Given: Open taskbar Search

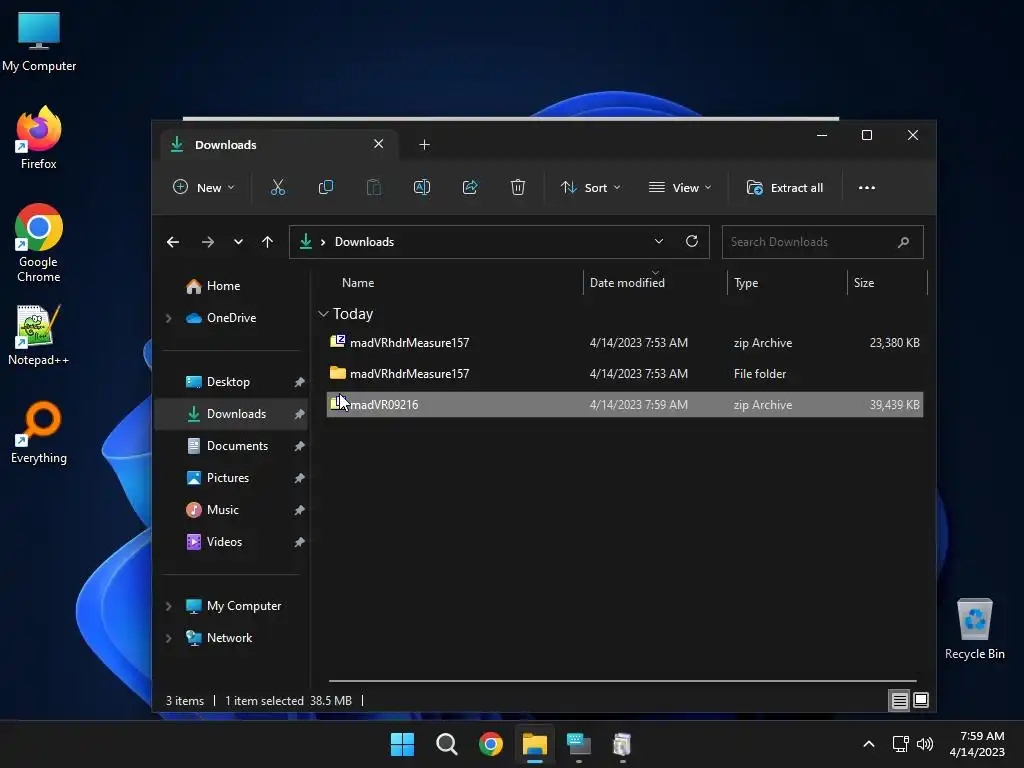Looking at the screenshot, I should point(447,744).
